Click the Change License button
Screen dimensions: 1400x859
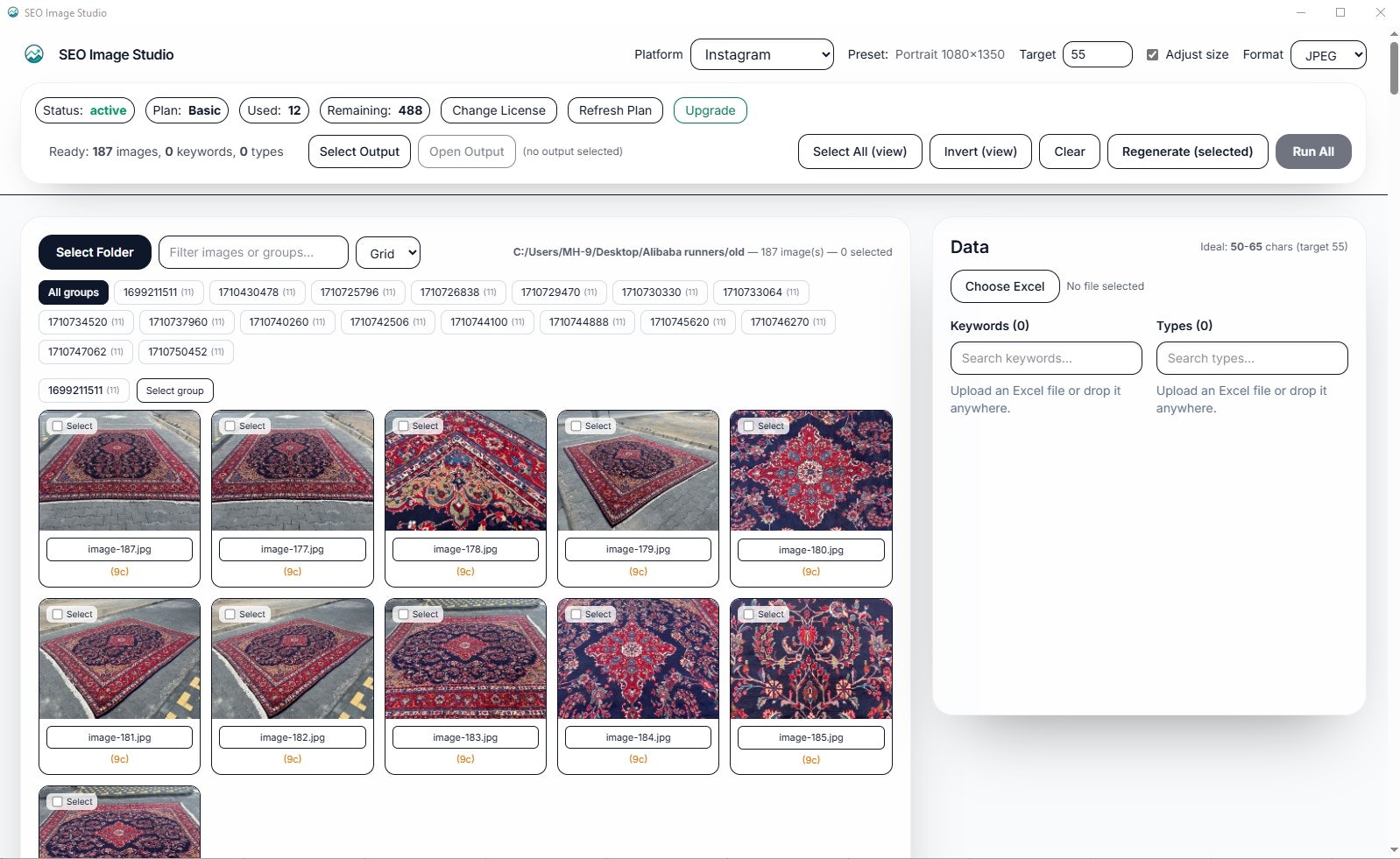click(x=498, y=110)
